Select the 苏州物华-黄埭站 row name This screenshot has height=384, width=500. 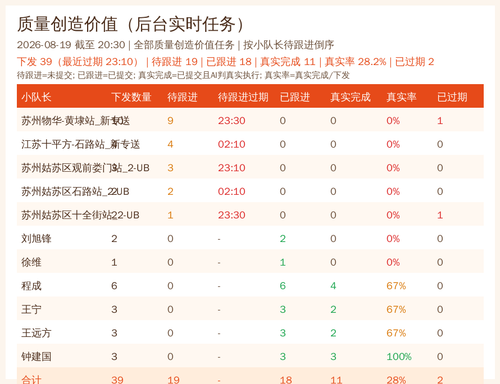click(75, 121)
